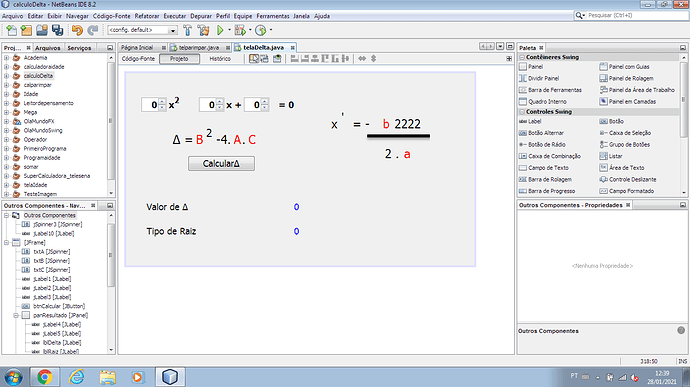Viewport: 690px width, 387px height.
Task: Collapse the JFrame navigator node
Action: (x=7, y=243)
